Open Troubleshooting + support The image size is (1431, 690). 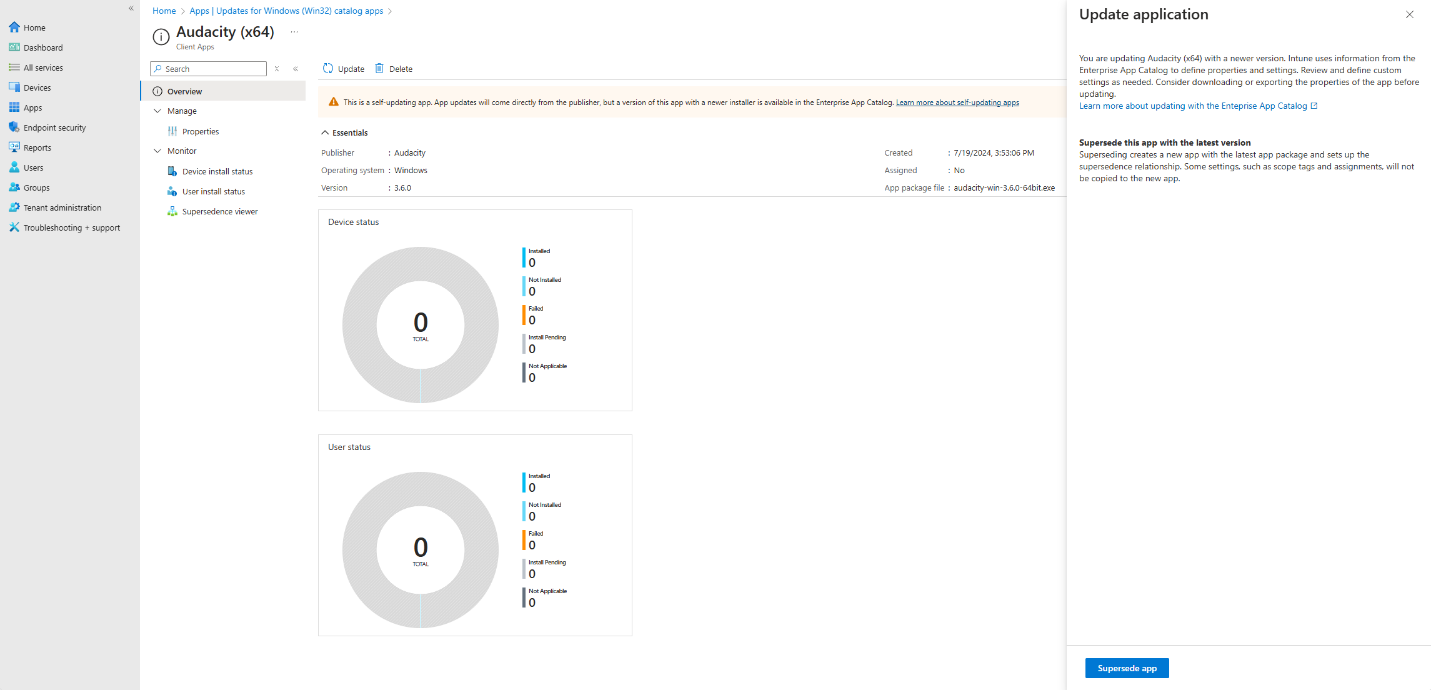click(71, 228)
